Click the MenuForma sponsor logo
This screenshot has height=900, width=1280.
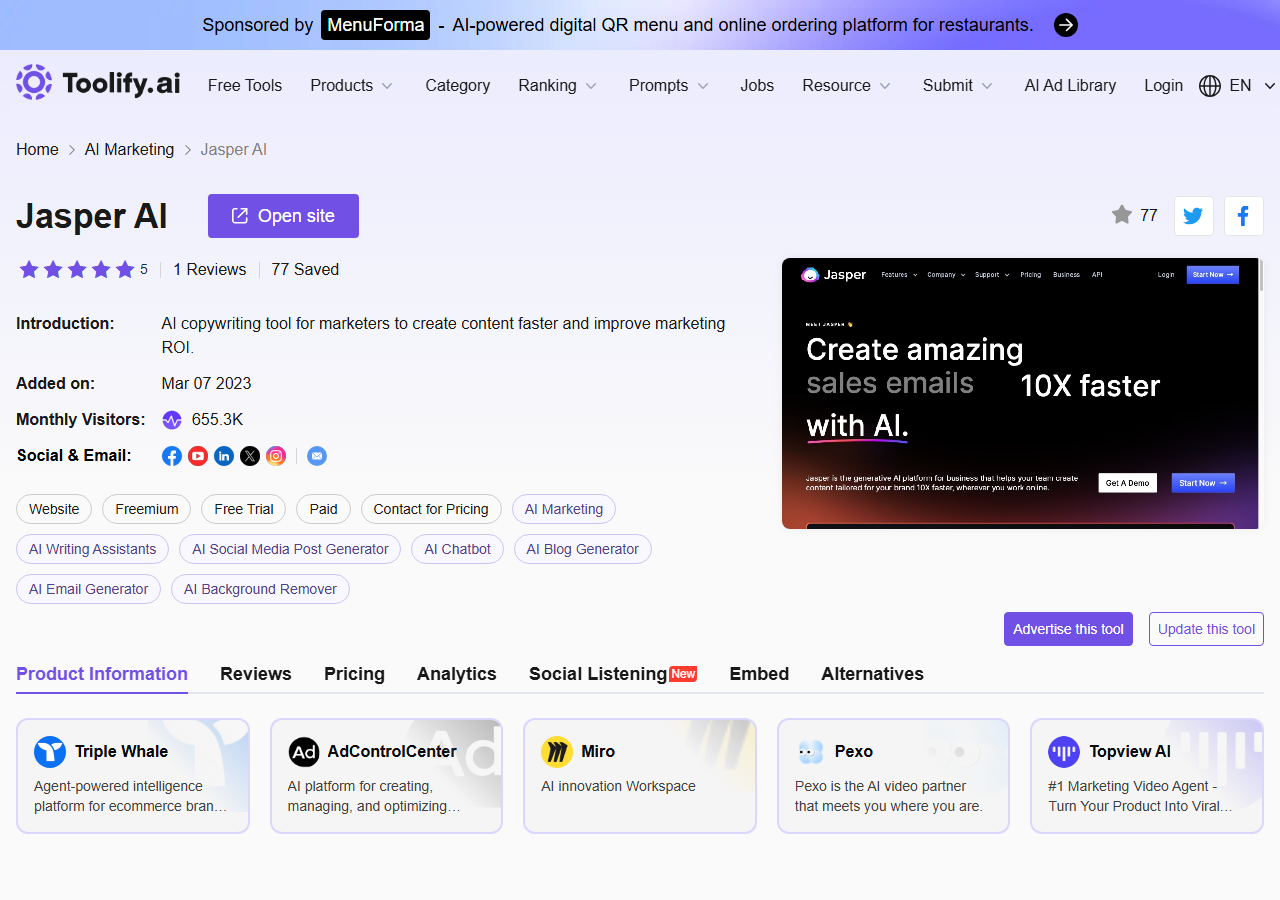click(x=376, y=25)
